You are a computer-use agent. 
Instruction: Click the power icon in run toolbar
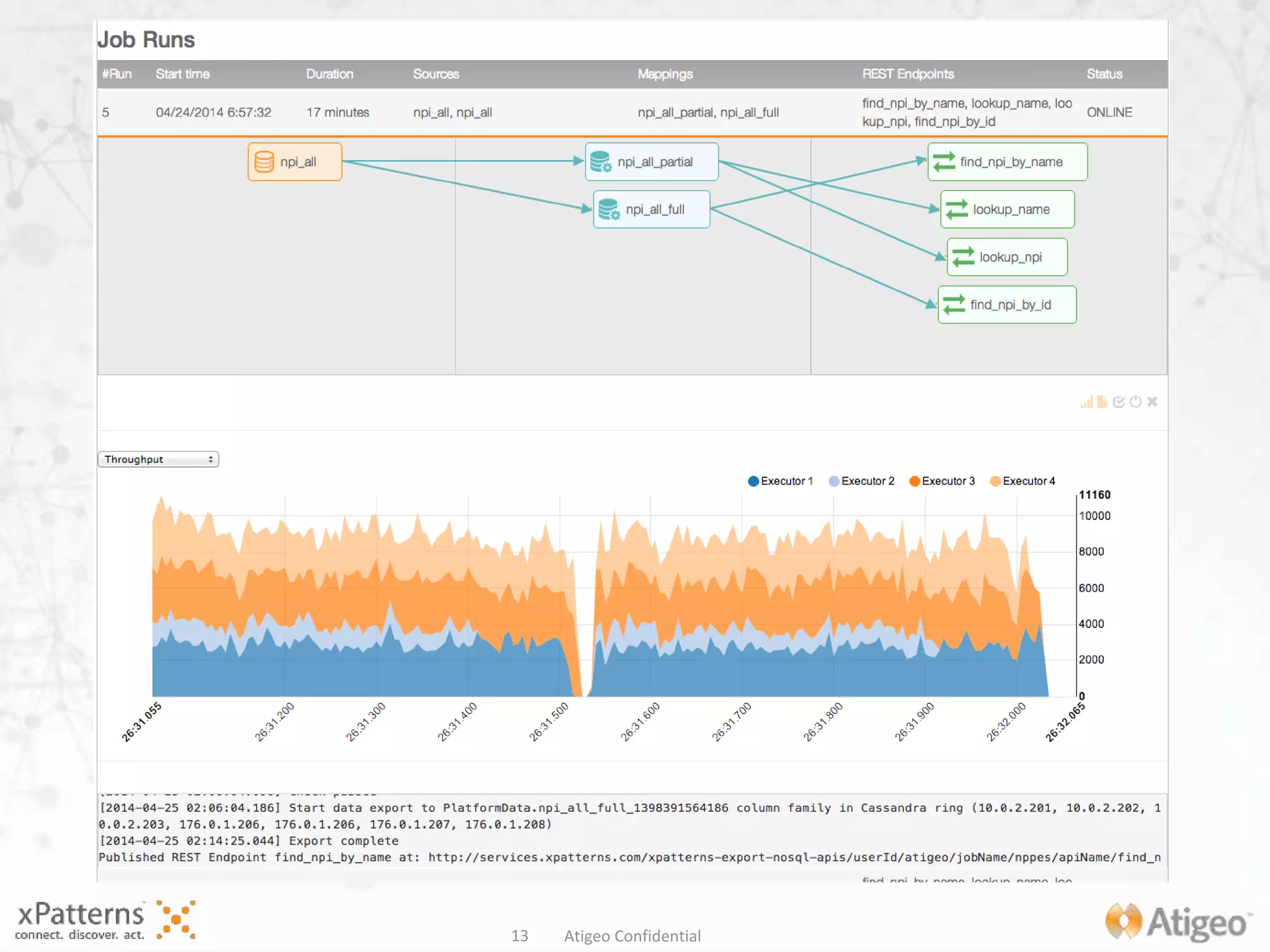pos(1135,402)
